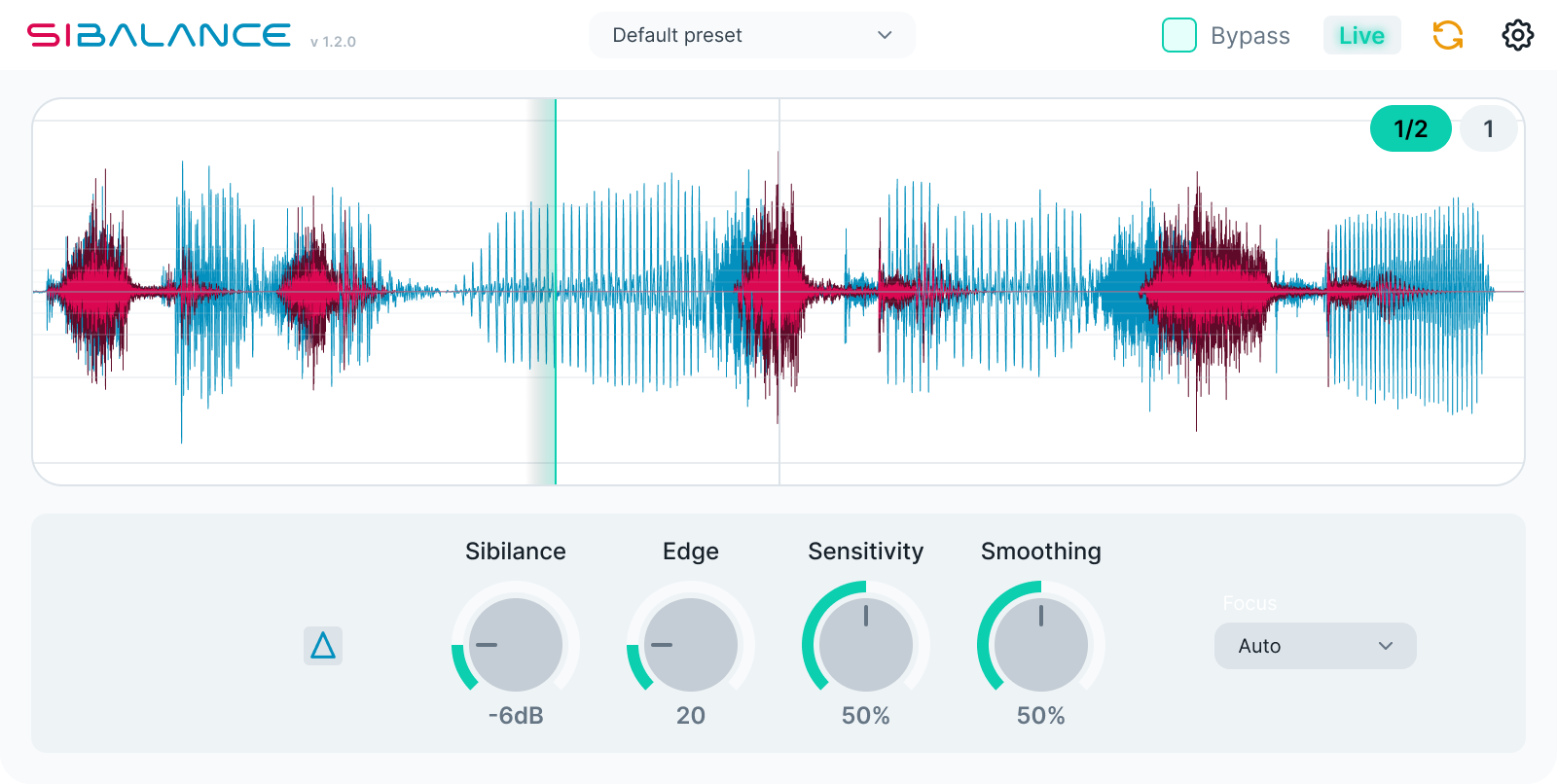Click the Sensitivity 50% value
The height and width of the screenshot is (784, 1557).
tap(866, 716)
